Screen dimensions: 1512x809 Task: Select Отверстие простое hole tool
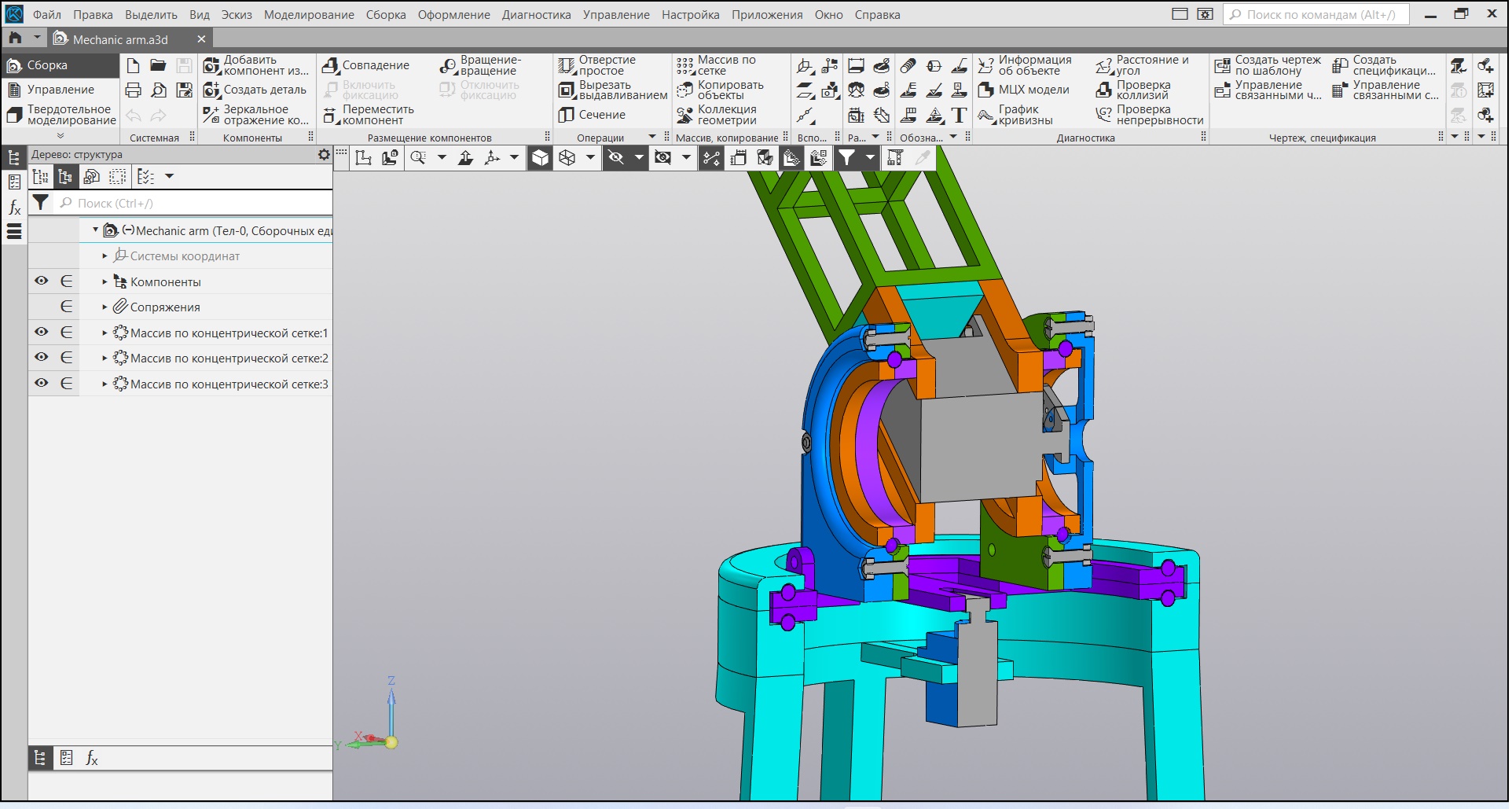pyautogui.click(x=567, y=66)
